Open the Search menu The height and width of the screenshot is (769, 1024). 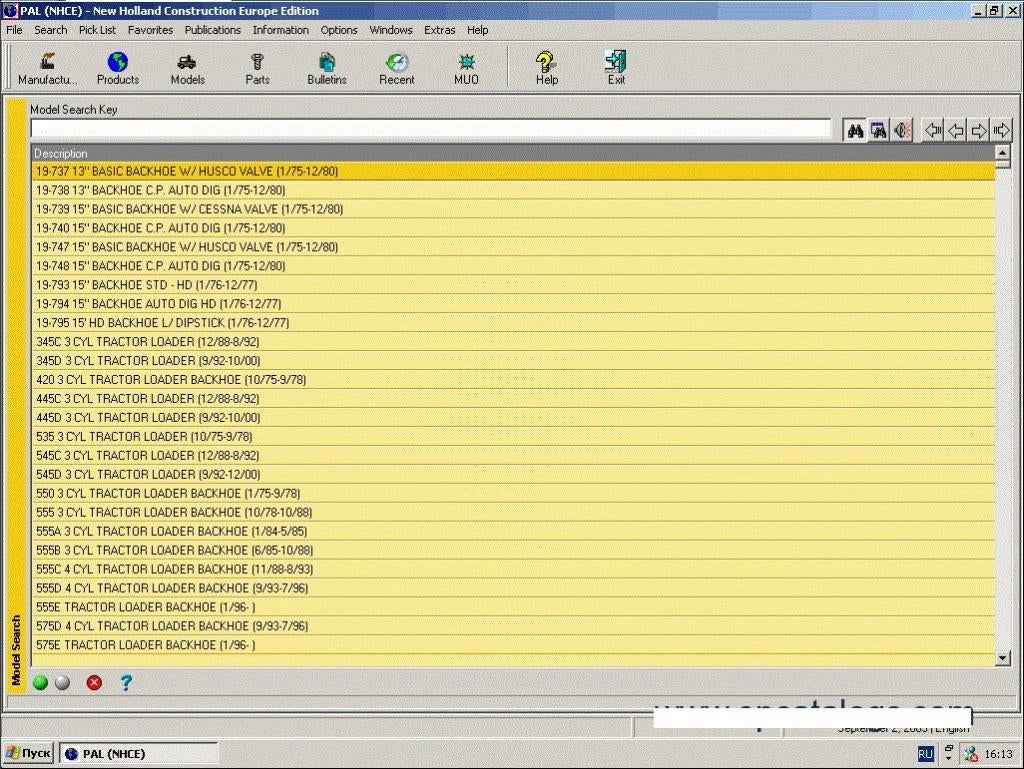coord(50,30)
